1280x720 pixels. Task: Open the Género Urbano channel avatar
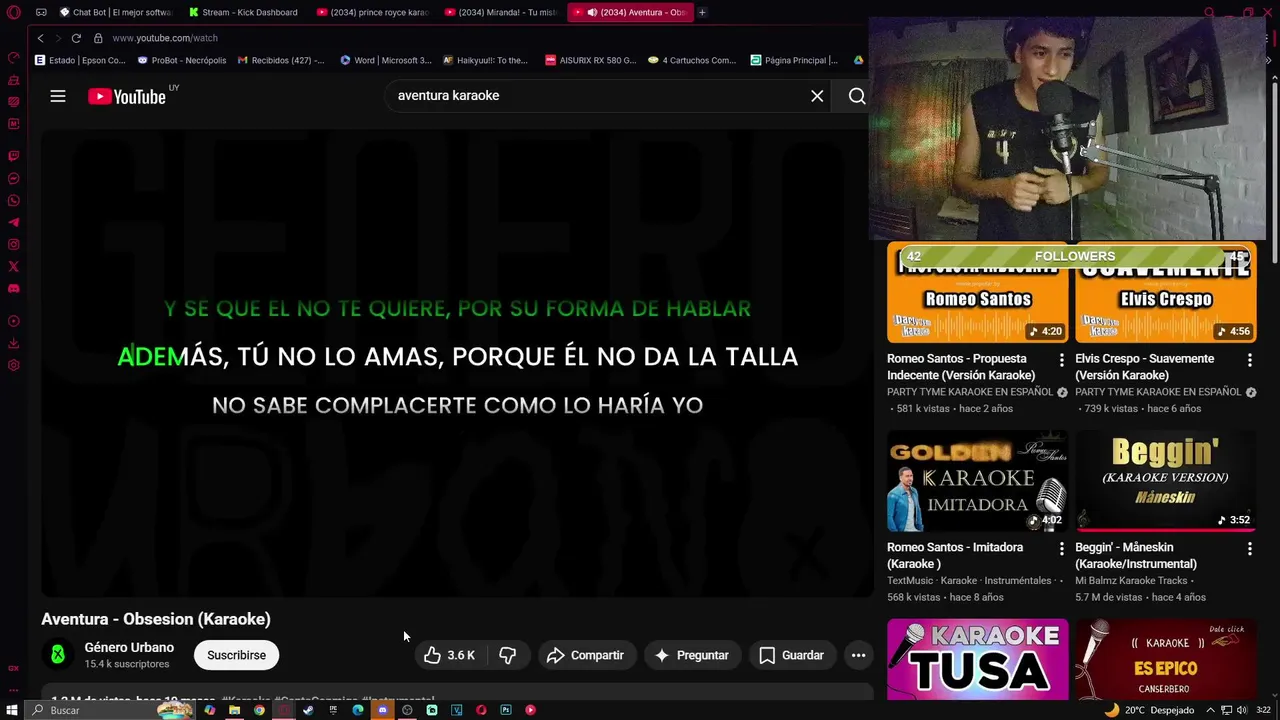point(58,655)
